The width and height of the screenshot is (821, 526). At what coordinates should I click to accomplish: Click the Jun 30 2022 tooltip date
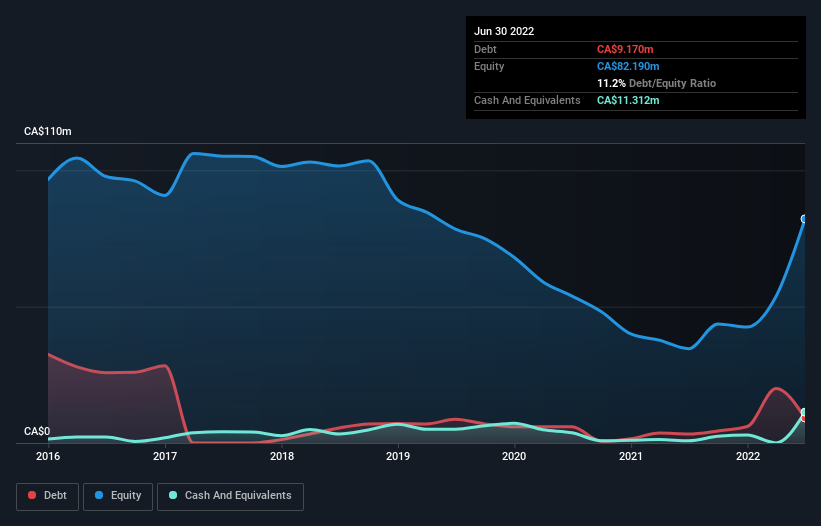(x=504, y=31)
